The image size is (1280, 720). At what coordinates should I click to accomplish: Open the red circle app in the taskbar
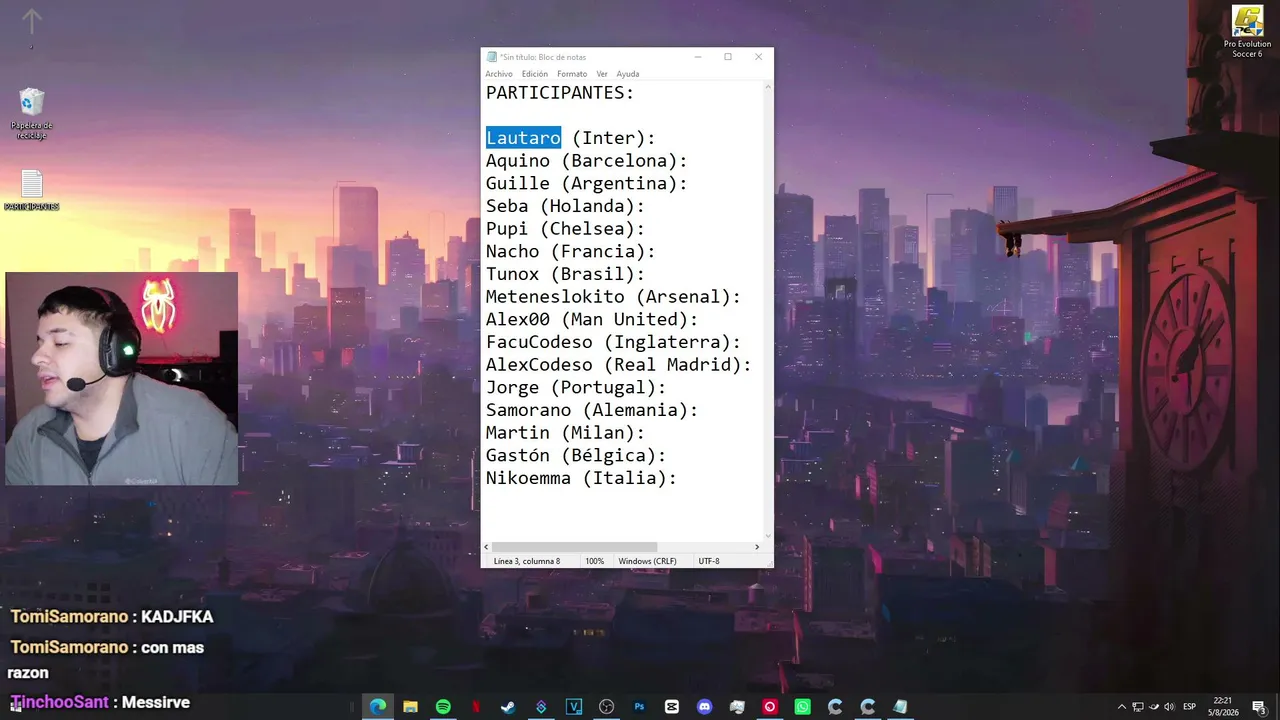coord(769,707)
